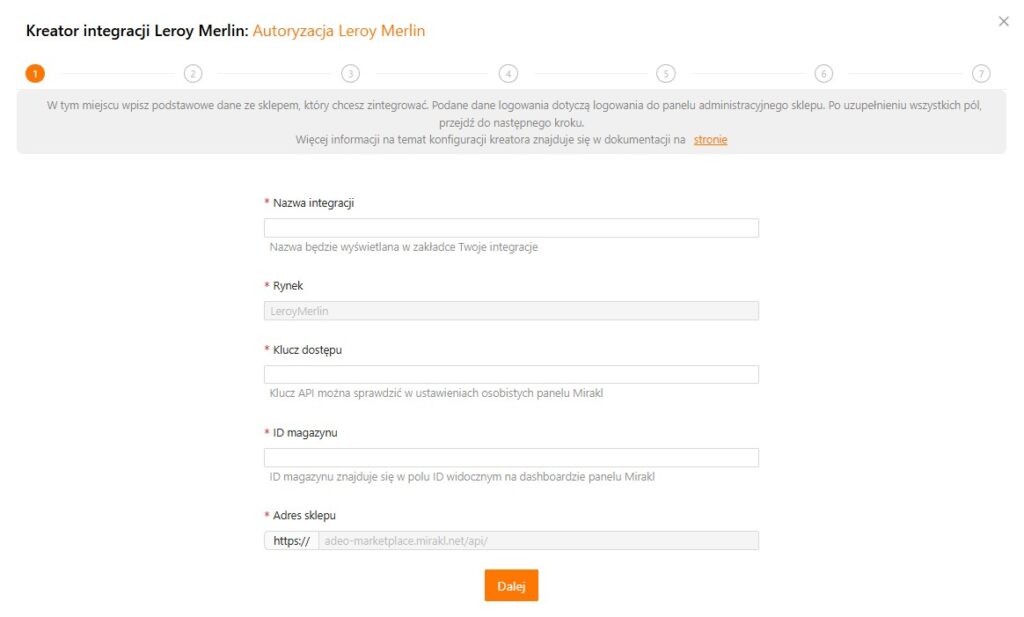Open wizard step 5 circle
The width and height of the screenshot is (1024, 617).
(666, 73)
